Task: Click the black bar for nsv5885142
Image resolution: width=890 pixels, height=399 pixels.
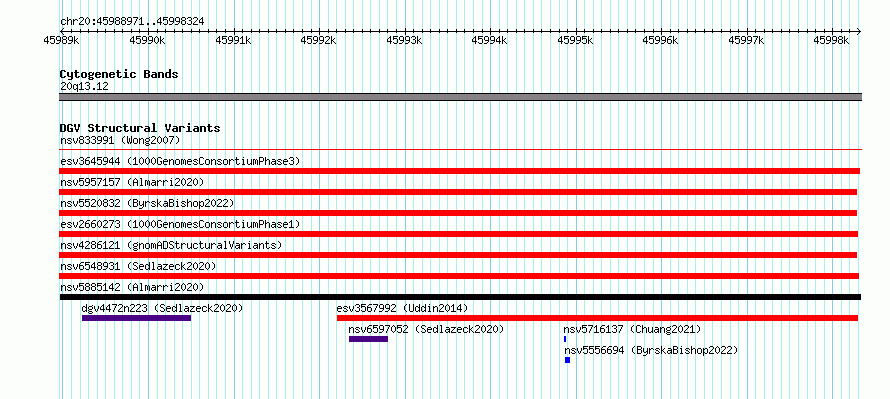Action: tap(460, 297)
